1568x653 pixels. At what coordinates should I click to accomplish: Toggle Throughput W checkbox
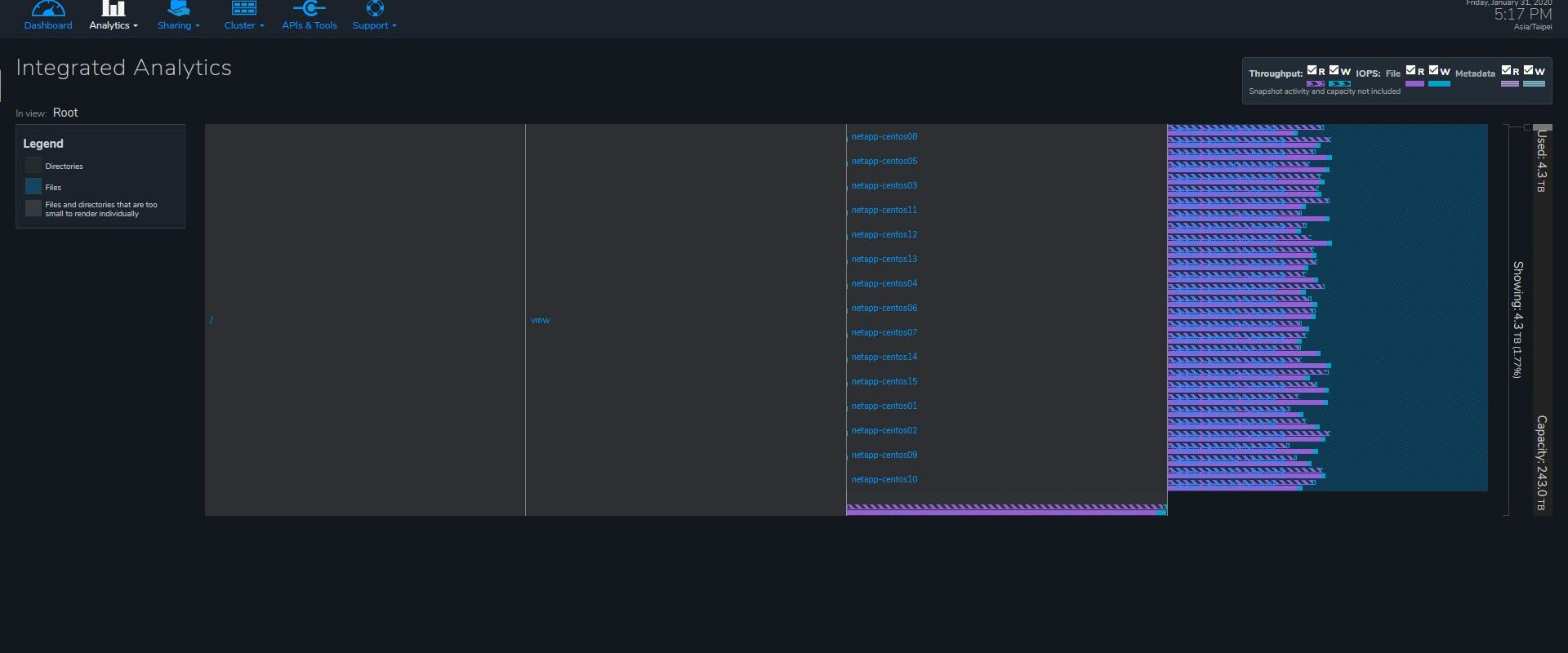(x=1334, y=70)
